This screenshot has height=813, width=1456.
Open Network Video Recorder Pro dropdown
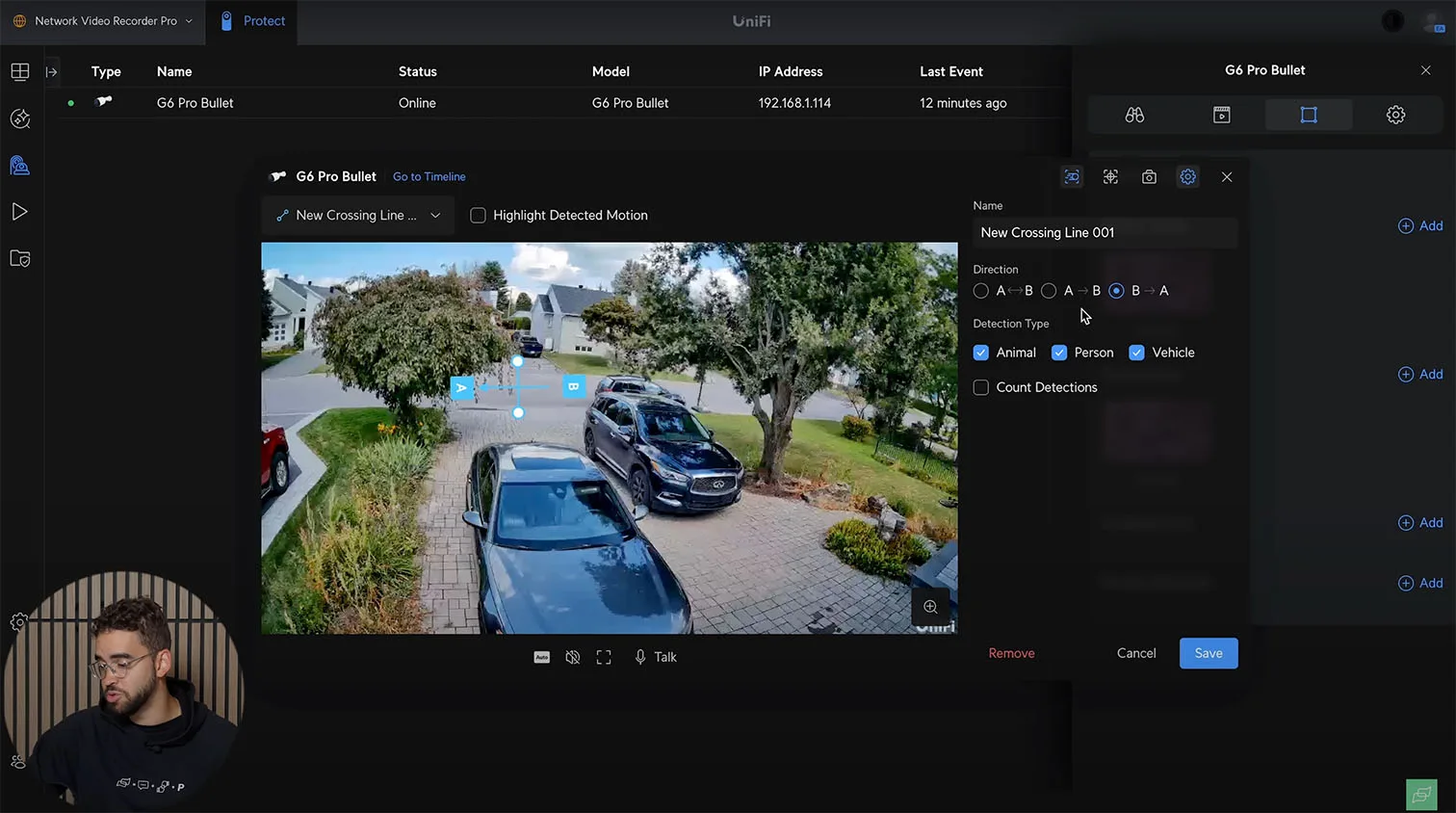[102, 21]
